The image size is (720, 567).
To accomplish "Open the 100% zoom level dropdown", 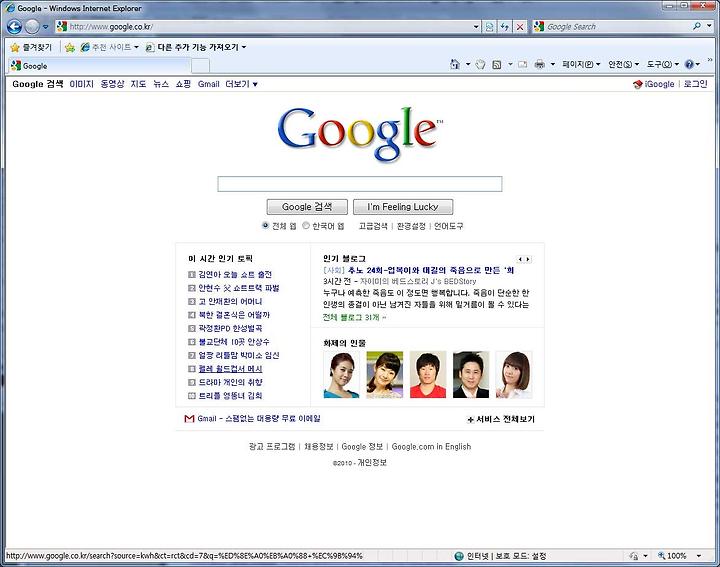I will 699,556.
